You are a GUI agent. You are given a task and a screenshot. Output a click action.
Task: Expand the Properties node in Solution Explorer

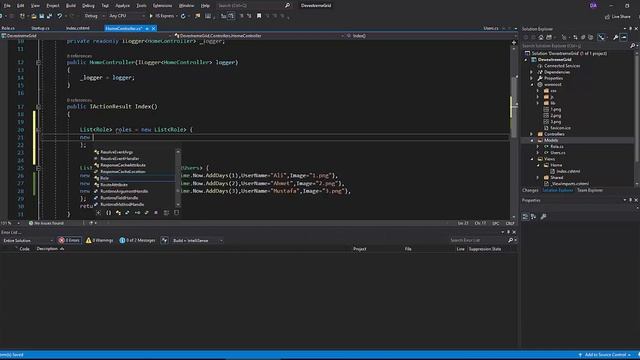(x=531, y=78)
